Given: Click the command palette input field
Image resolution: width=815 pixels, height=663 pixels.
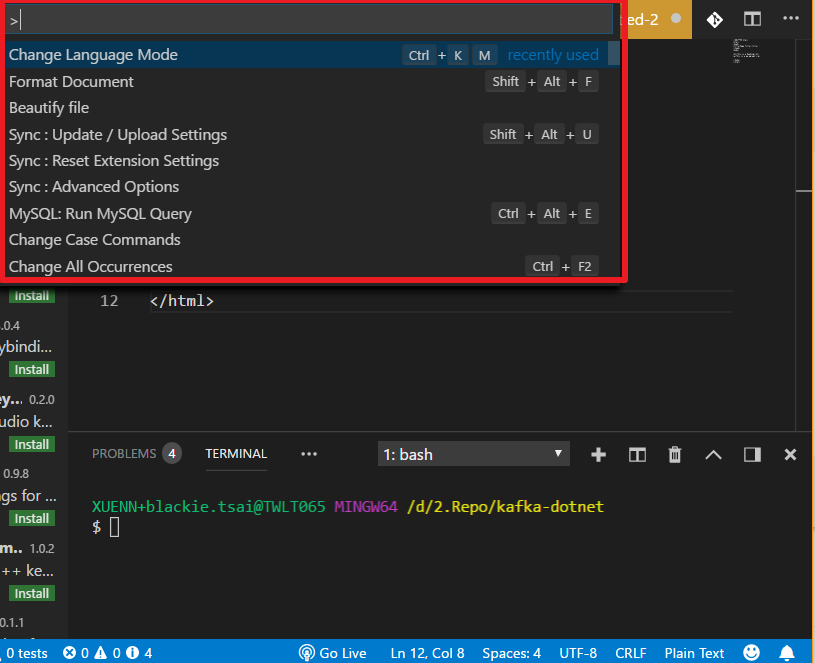Looking at the screenshot, I should point(310,20).
